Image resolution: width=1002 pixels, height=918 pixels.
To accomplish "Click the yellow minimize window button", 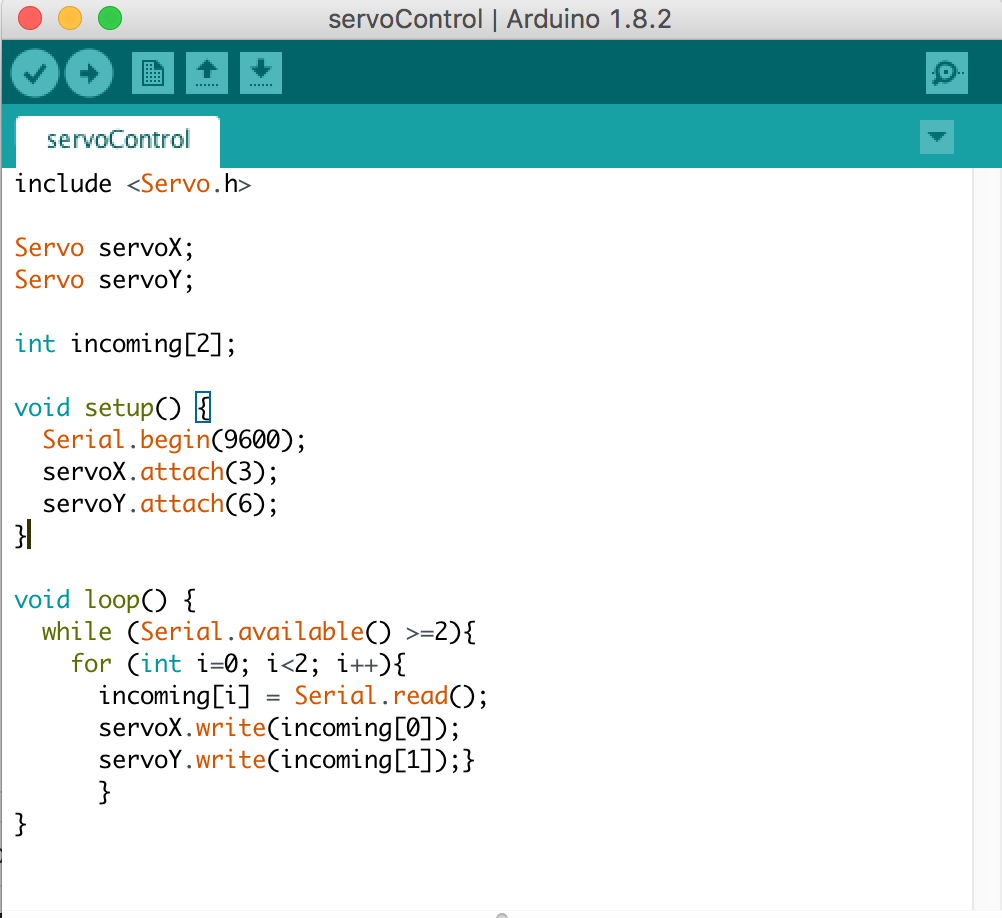I will 70,19.
